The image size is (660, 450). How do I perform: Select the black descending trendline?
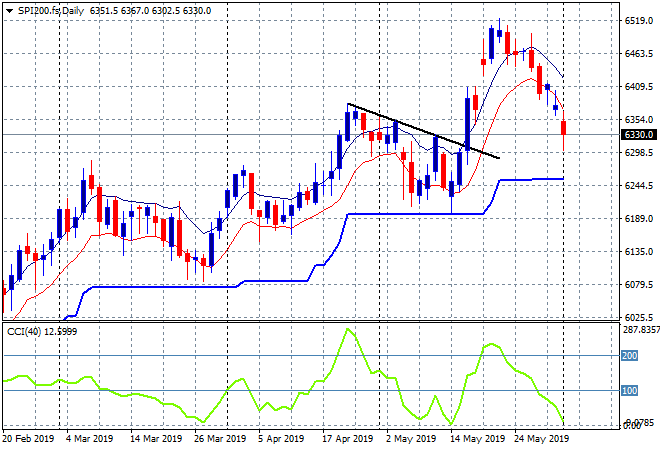pyautogui.click(x=423, y=131)
